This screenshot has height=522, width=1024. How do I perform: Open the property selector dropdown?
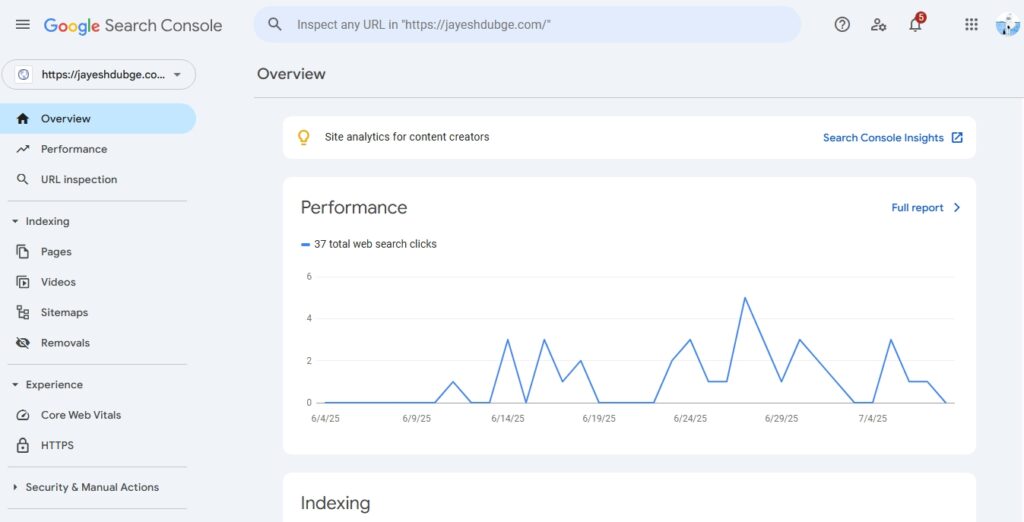[99, 74]
